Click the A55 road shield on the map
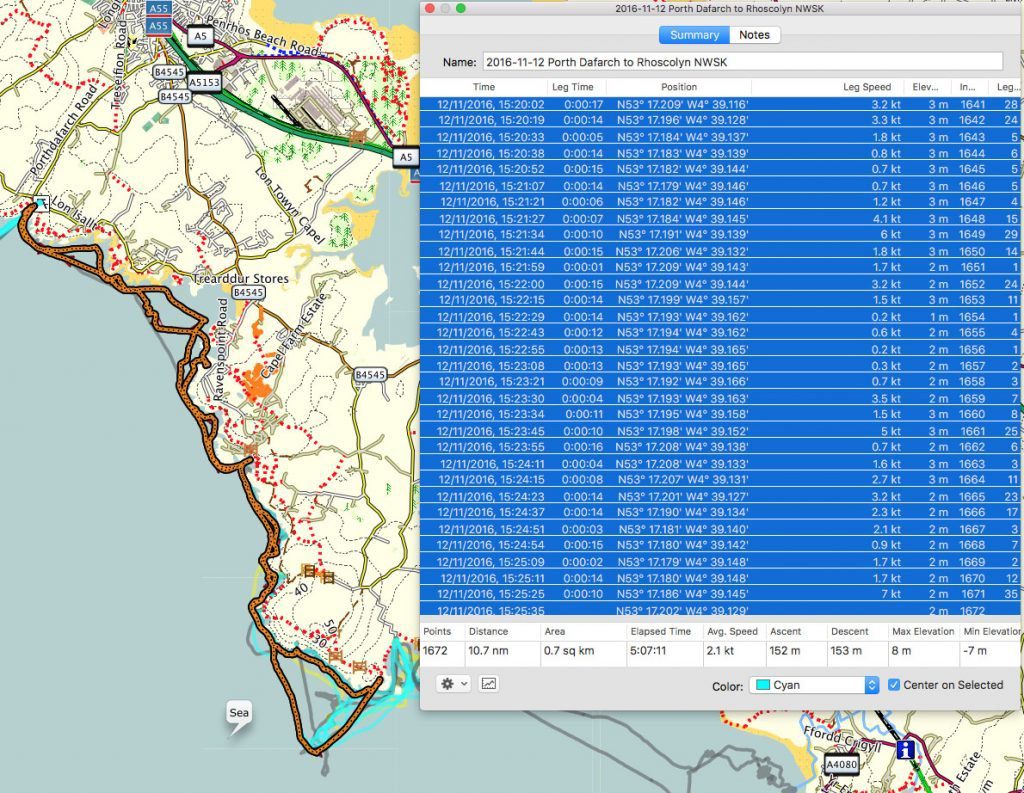1024x793 pixels. [x=157, y=8]
